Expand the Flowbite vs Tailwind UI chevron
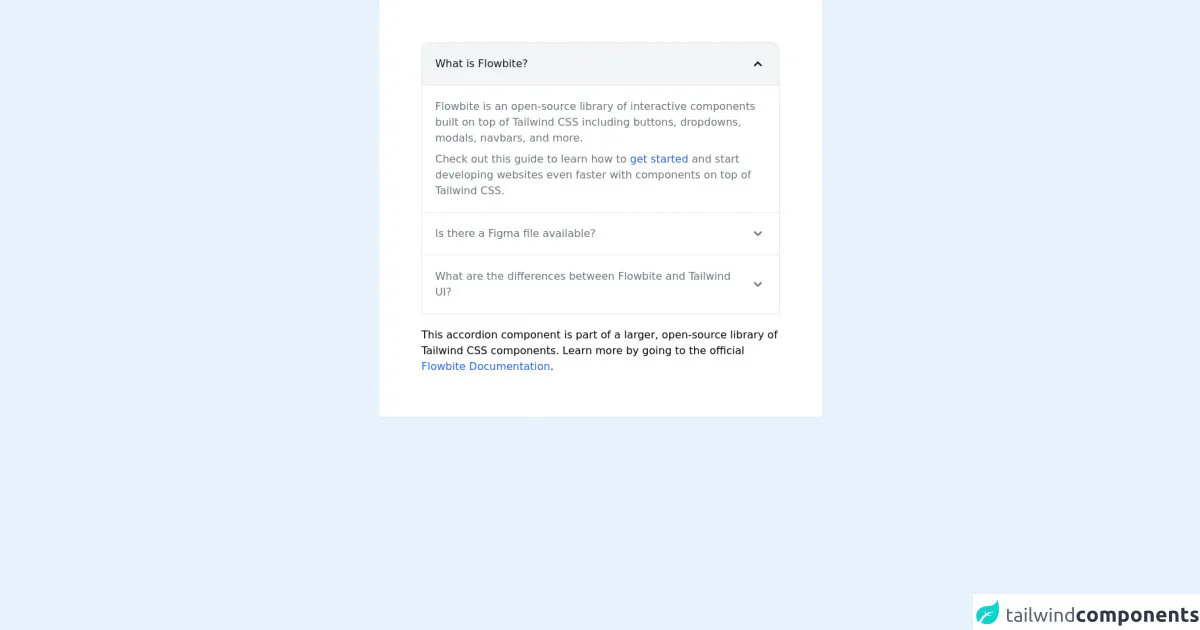 pos(757,284)
